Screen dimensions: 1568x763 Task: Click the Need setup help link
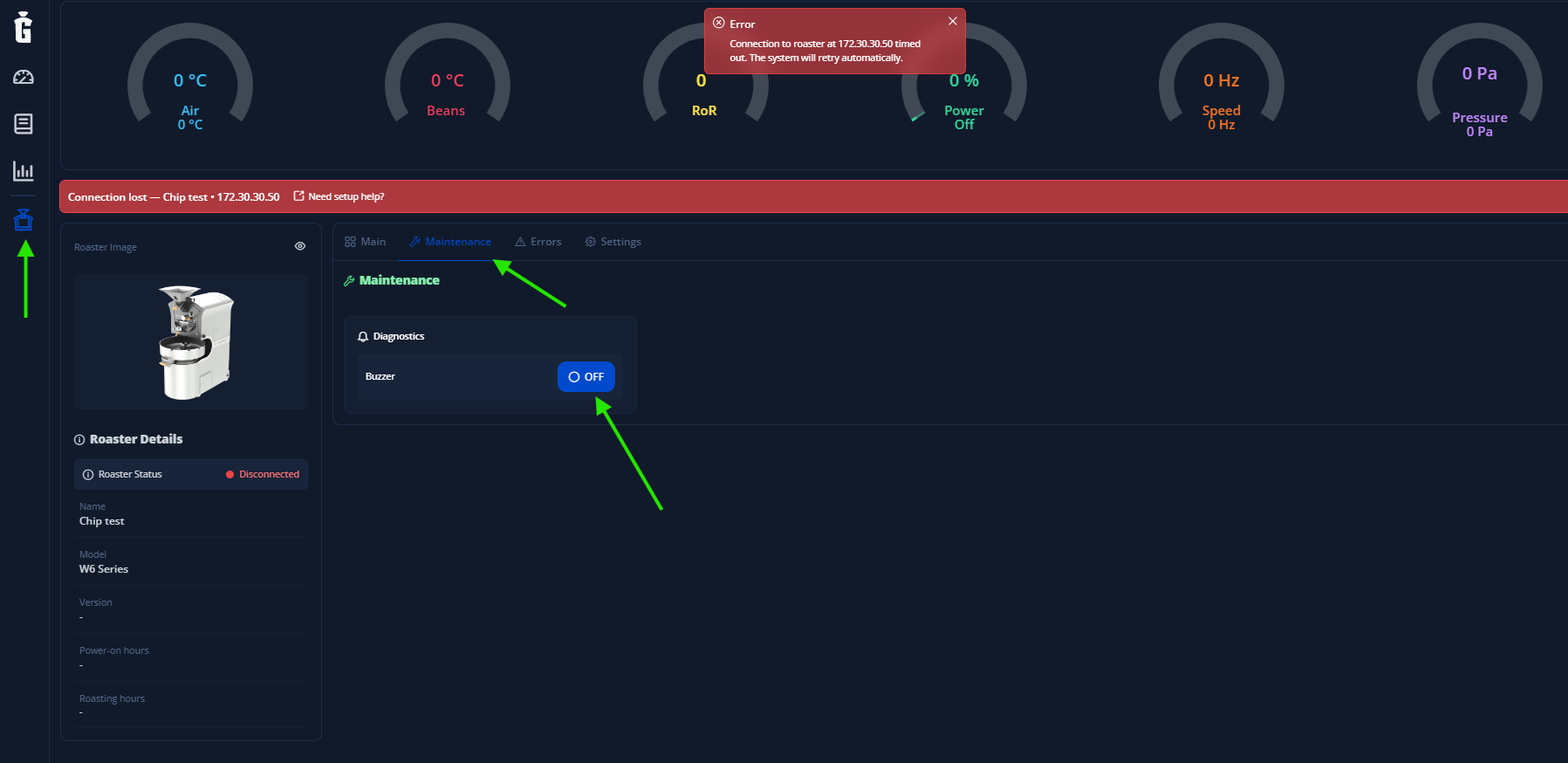[339, 196]
